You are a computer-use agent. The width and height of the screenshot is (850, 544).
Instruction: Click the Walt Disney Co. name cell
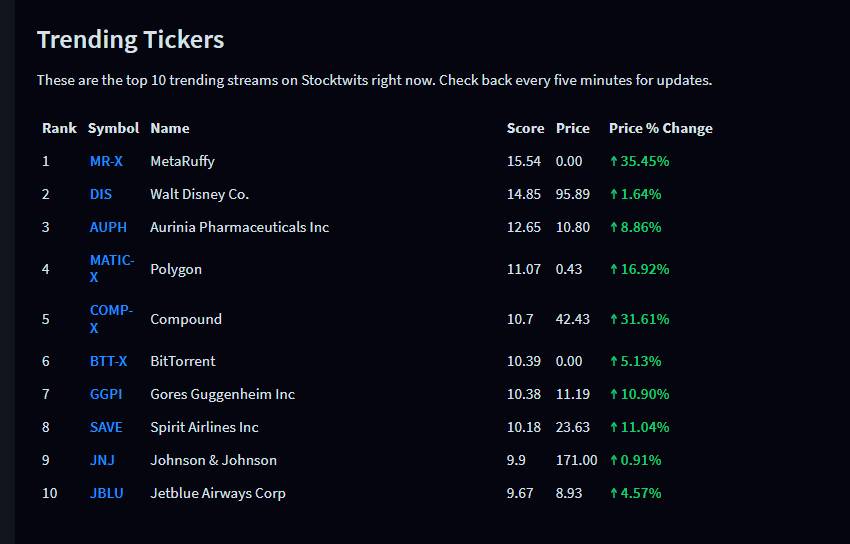pyautogui.click(x=199, y=194)
